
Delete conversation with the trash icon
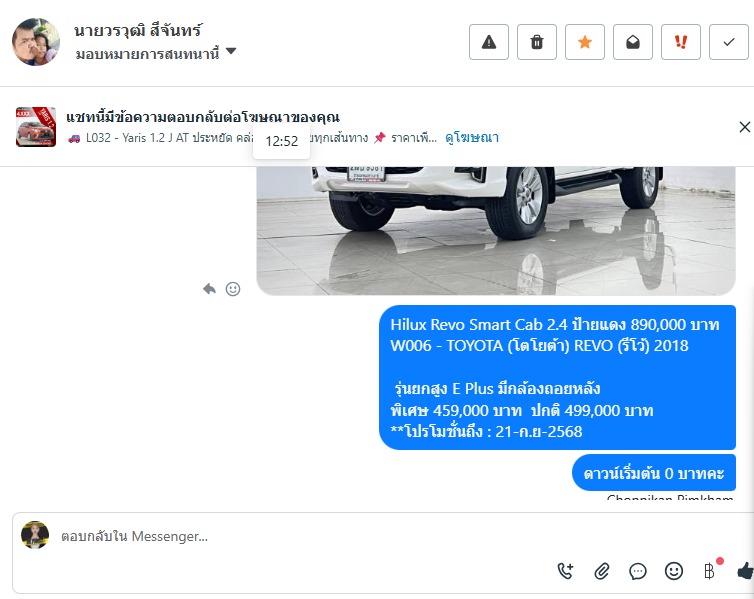pos(537,42)
